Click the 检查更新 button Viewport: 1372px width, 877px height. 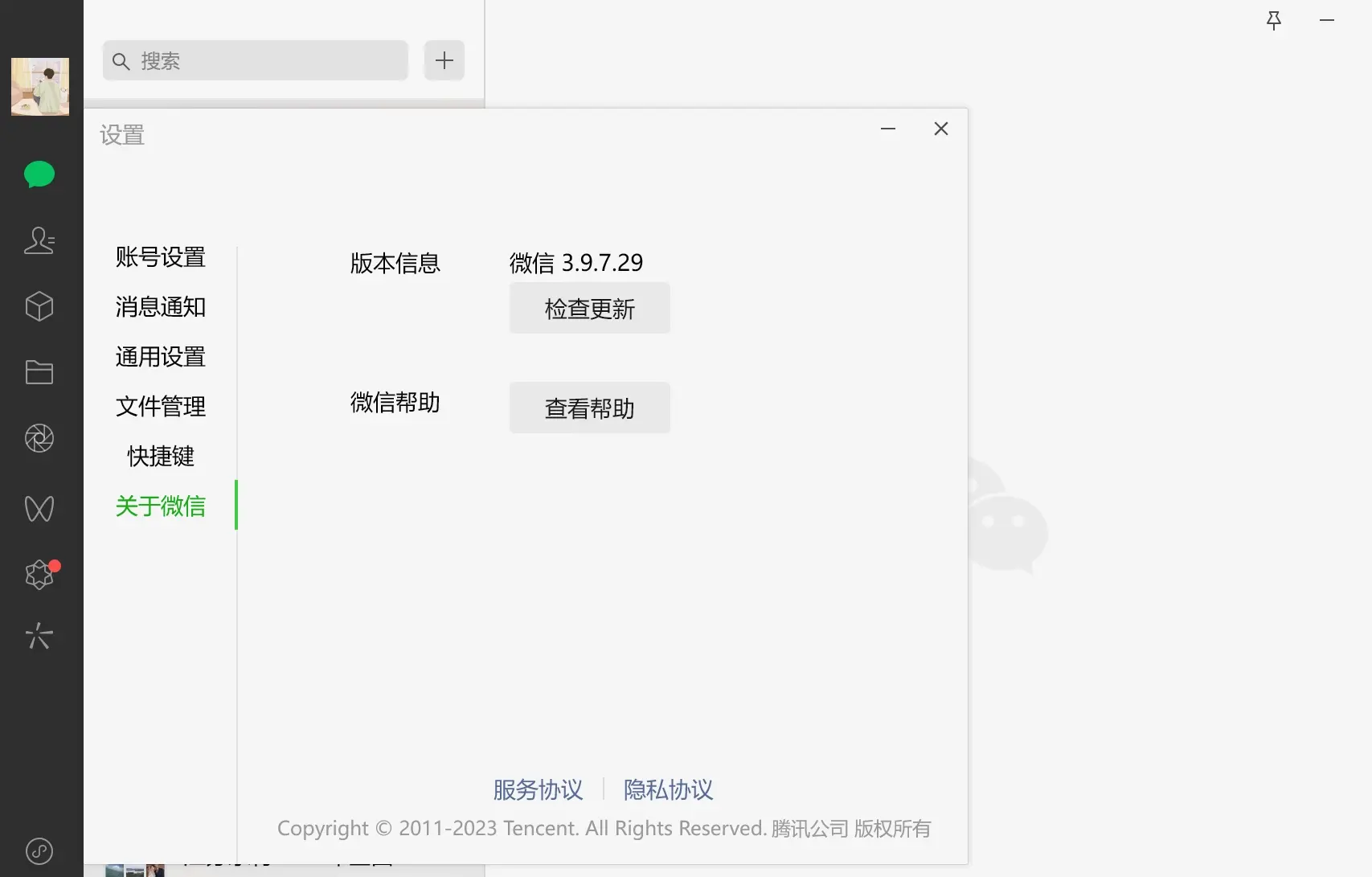coord(590,309)
